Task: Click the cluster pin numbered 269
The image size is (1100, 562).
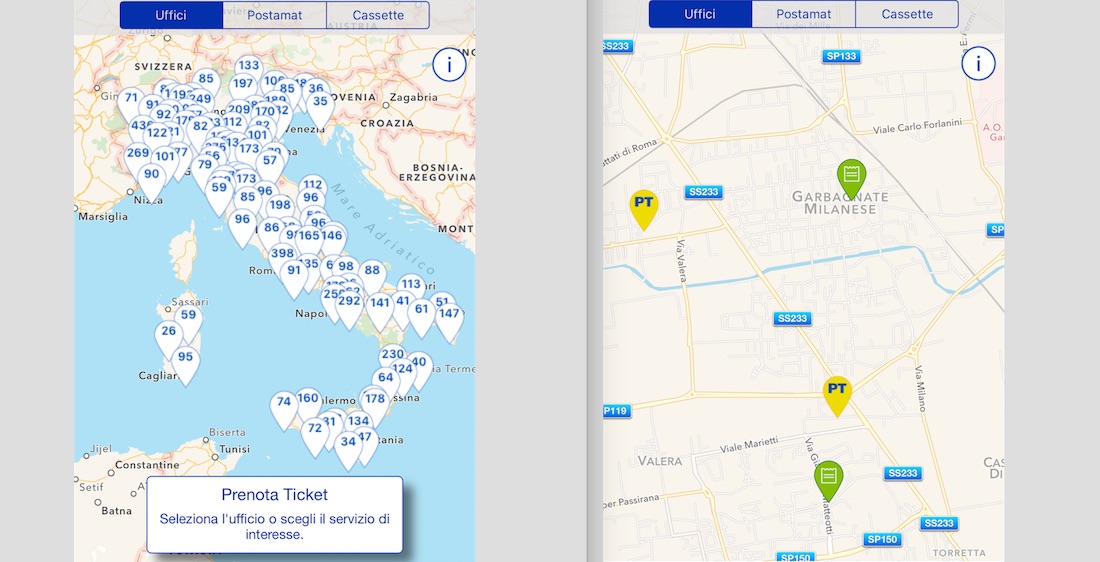Action: click(138, 154)
